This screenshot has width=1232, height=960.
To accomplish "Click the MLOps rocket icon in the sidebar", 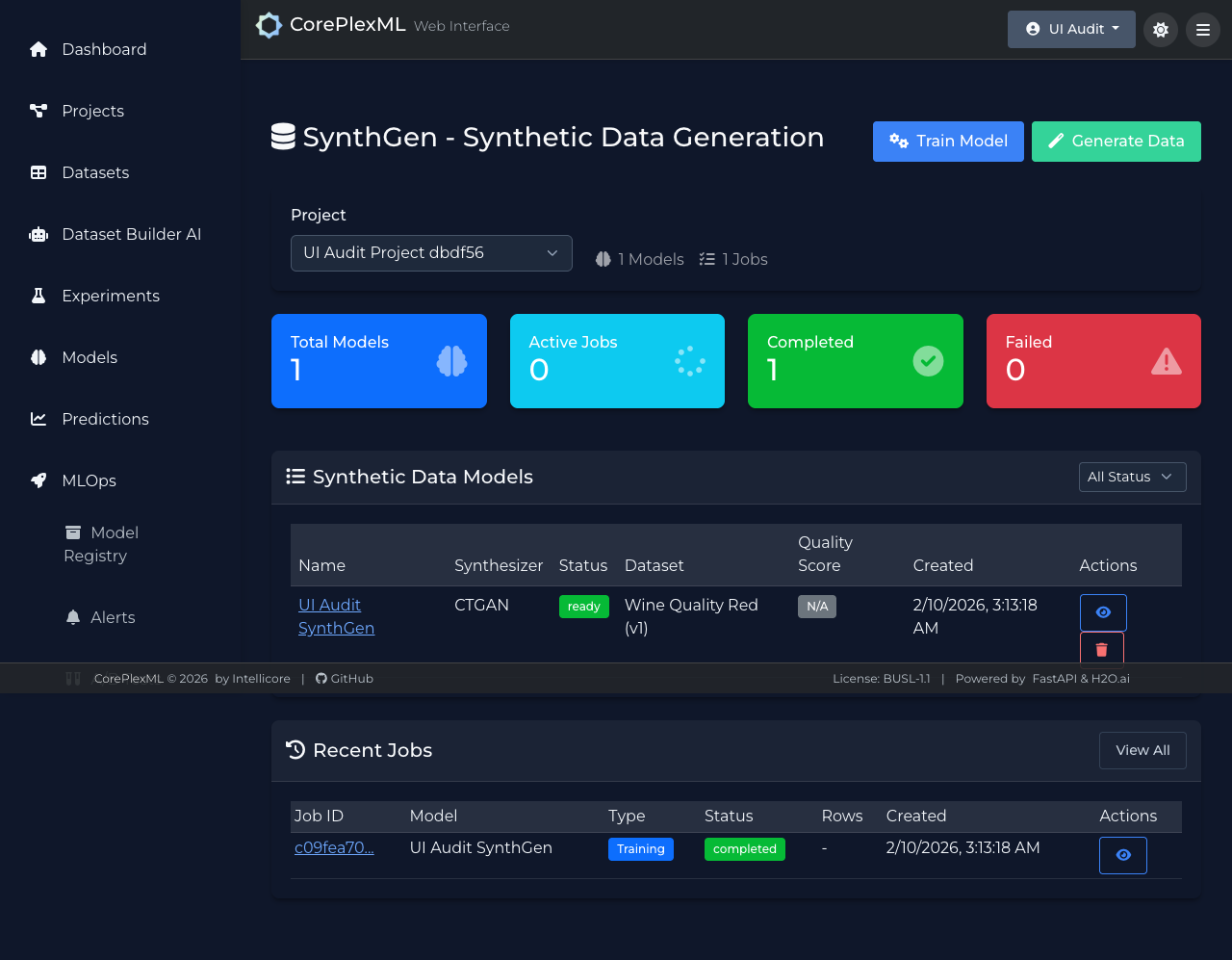I will tap(38, 480).
